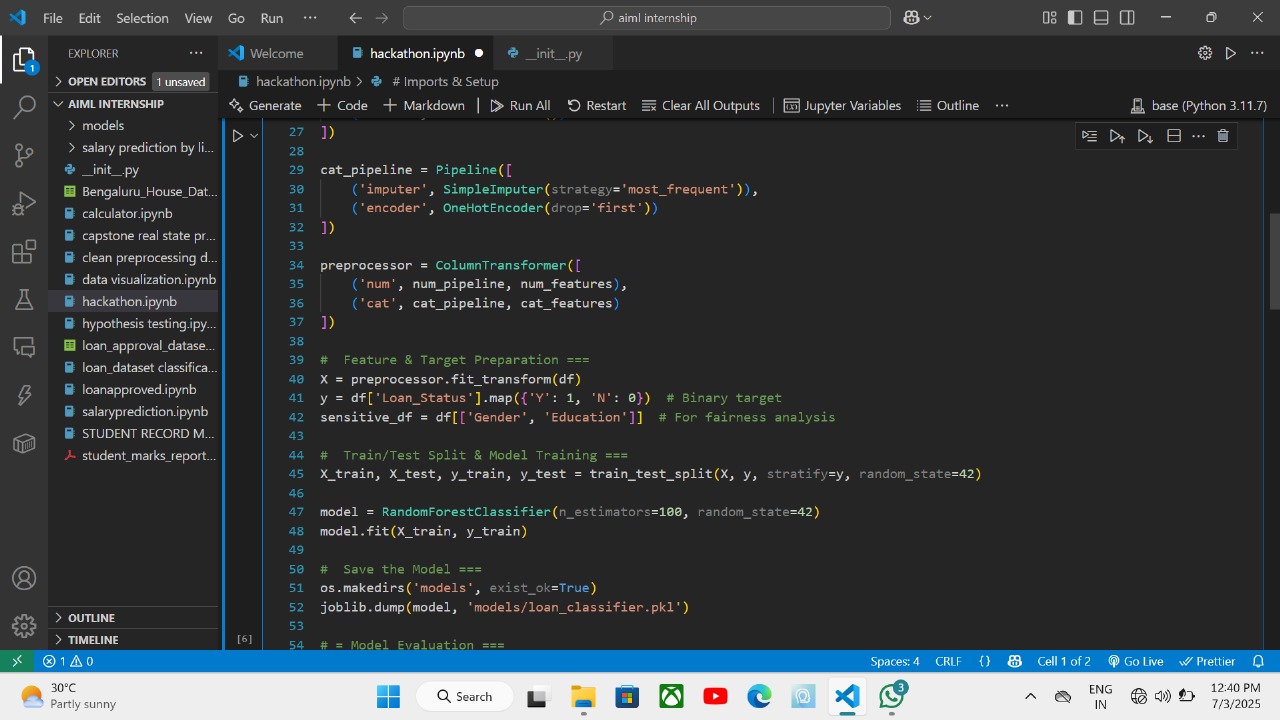Split the cell icon
1280x720 pixels.
1174,136
